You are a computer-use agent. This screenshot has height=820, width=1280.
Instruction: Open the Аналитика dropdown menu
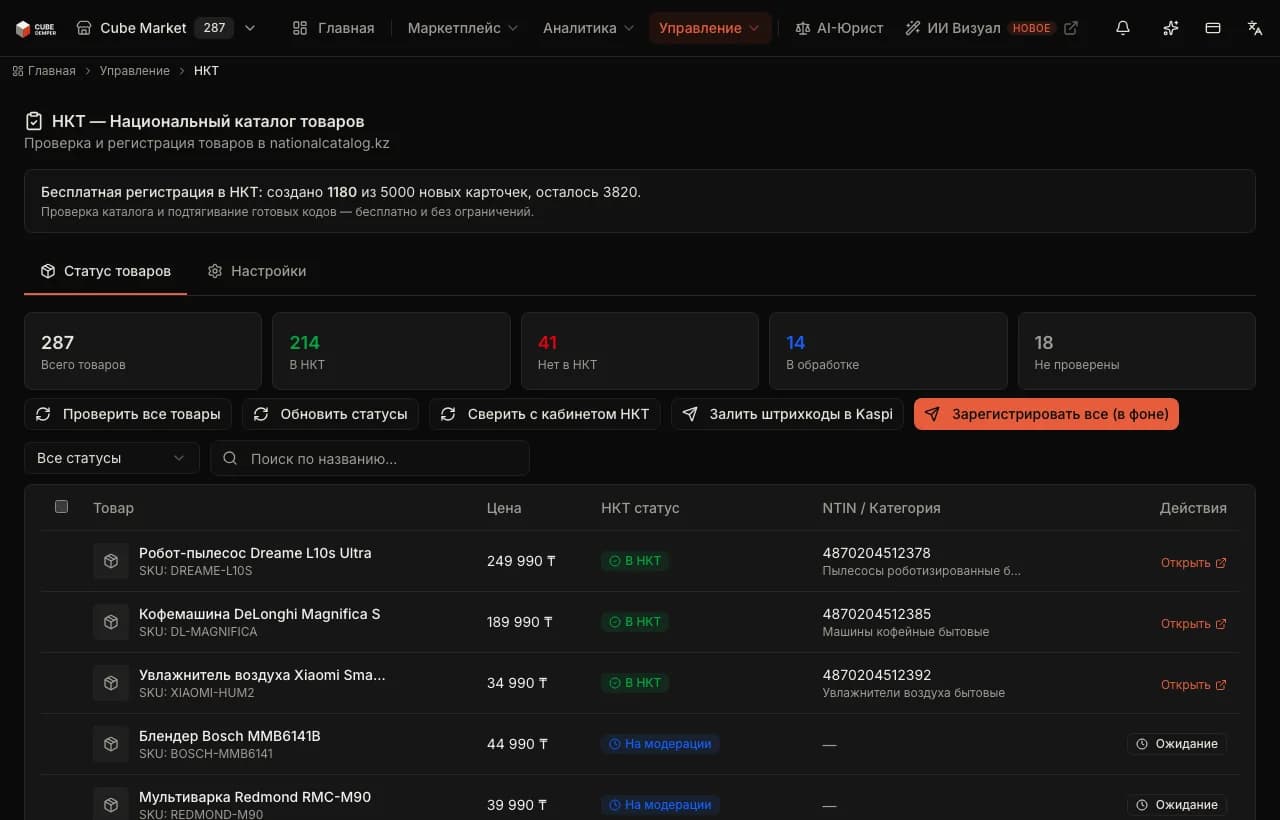[588, 28]
